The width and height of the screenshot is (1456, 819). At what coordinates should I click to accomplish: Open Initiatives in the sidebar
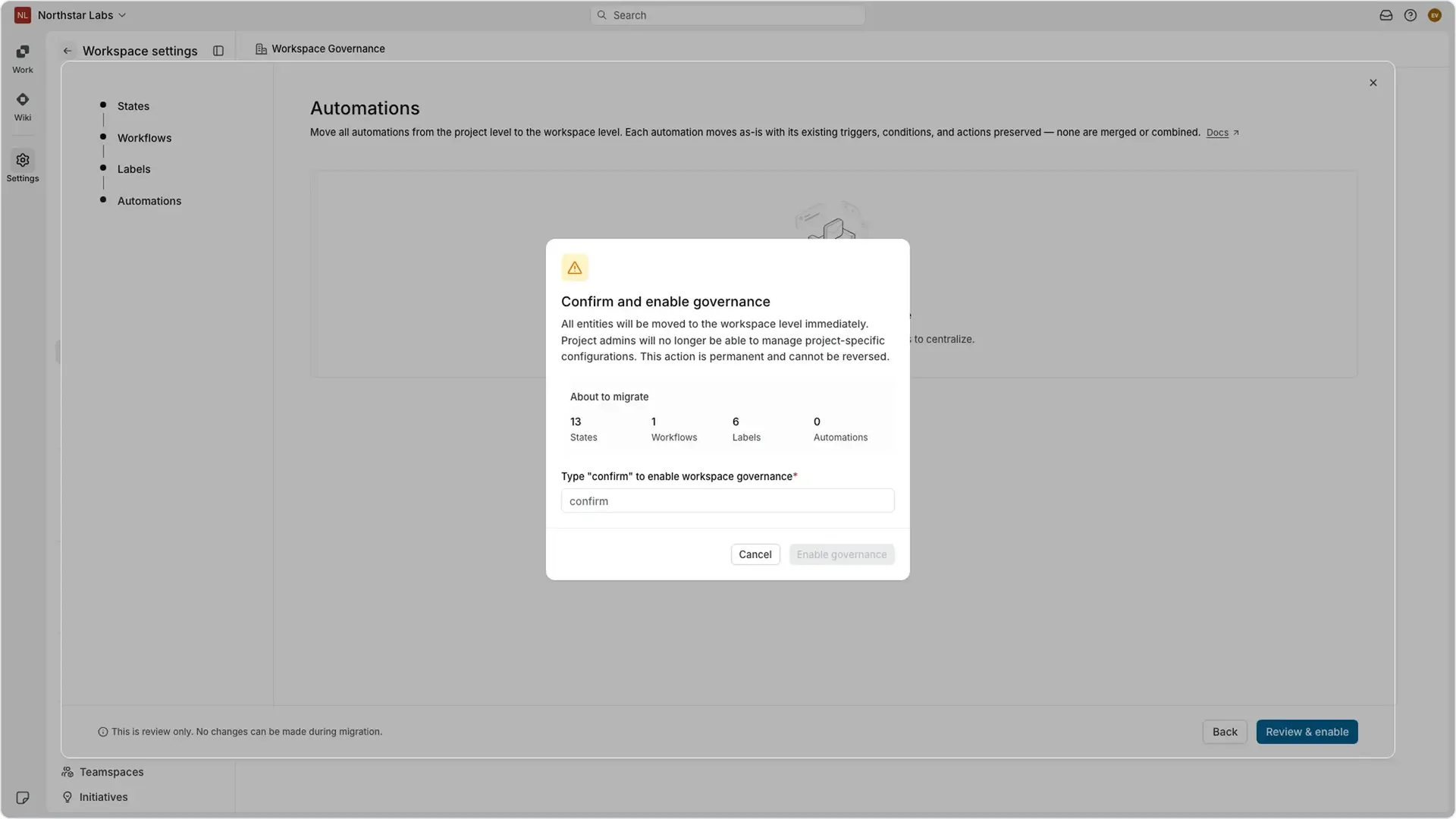tap(104, 797)
